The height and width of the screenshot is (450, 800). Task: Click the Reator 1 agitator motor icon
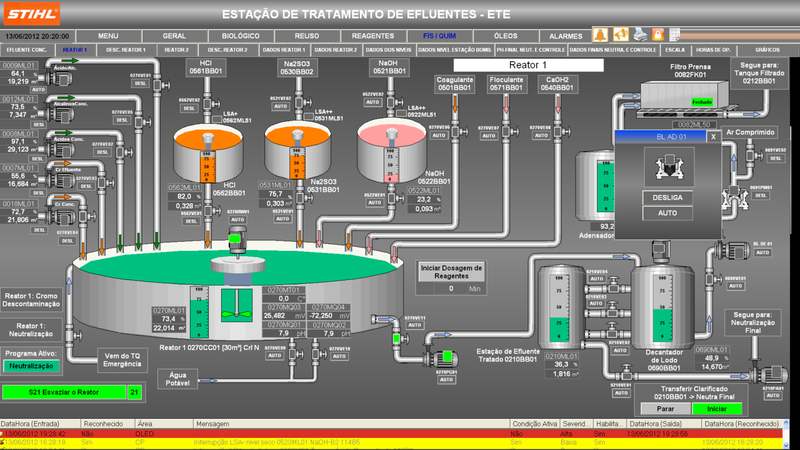tap(237, 240)
